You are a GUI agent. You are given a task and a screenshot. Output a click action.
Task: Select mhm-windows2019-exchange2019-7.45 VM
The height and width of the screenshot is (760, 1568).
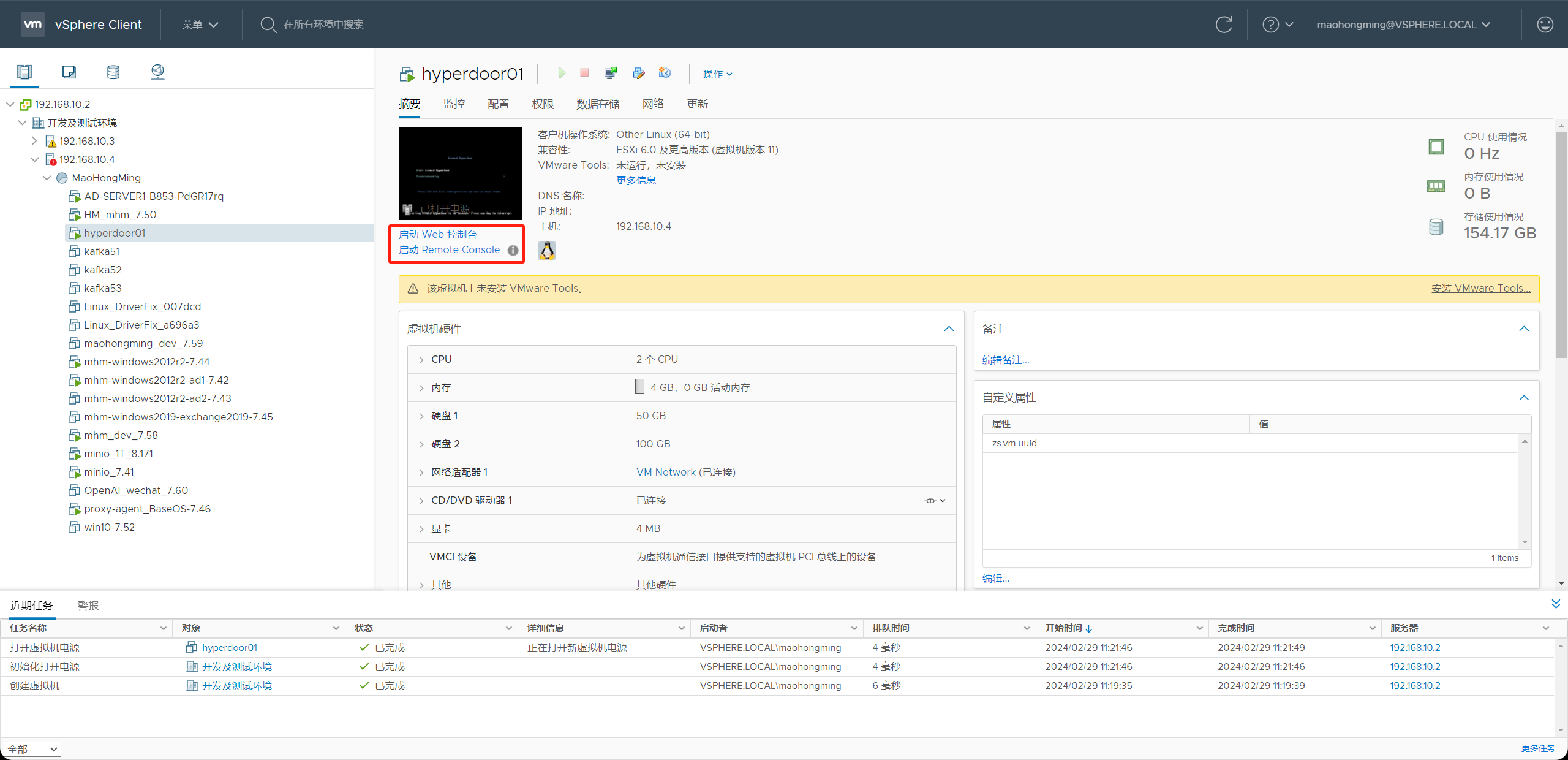[178, 417]
